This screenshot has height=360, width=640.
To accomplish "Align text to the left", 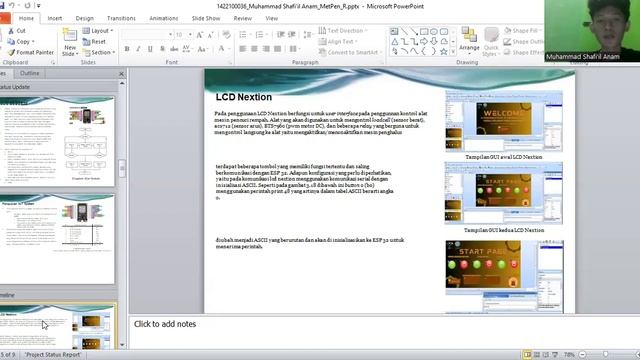I will [x=243, y=49].
